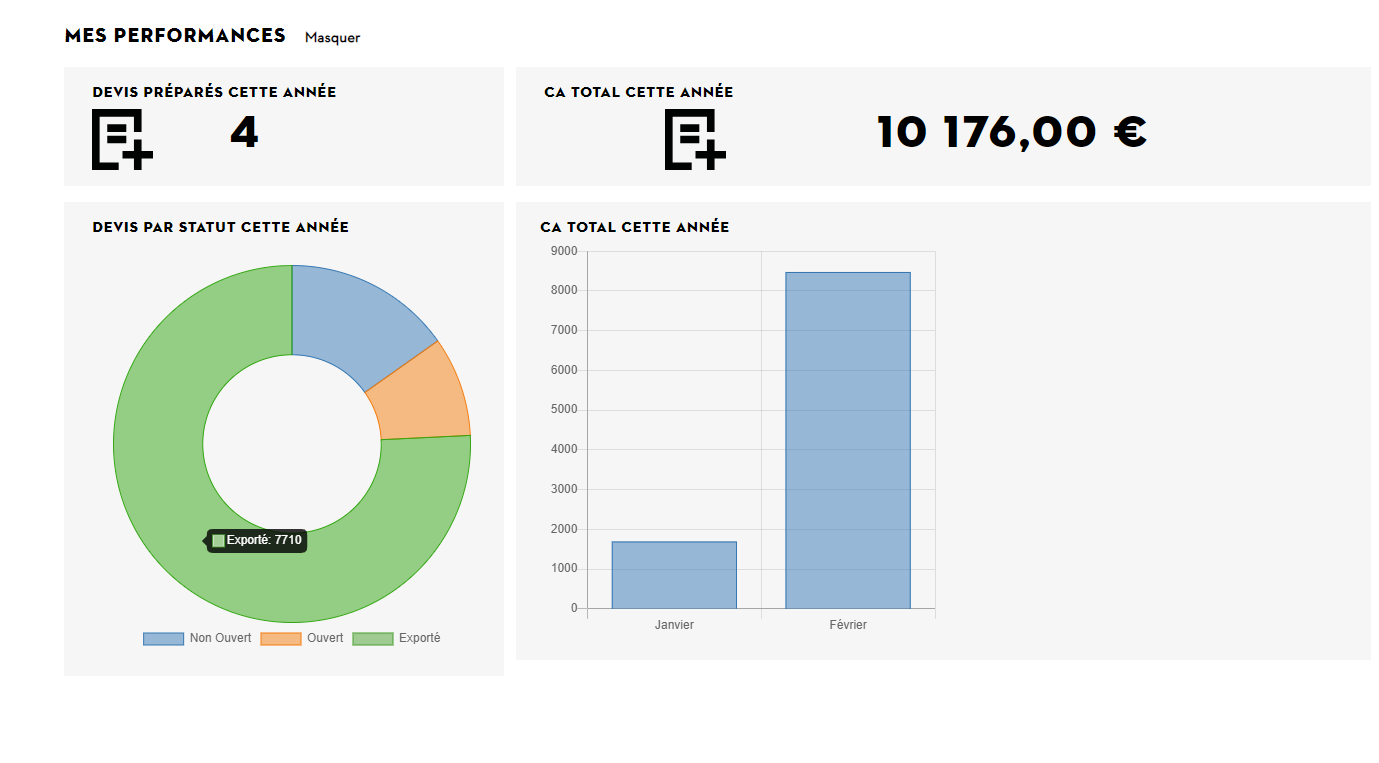This screenshot has height=763, width=1379.
Task: Click the Mes Performances heading
Action: coord(175,35)
